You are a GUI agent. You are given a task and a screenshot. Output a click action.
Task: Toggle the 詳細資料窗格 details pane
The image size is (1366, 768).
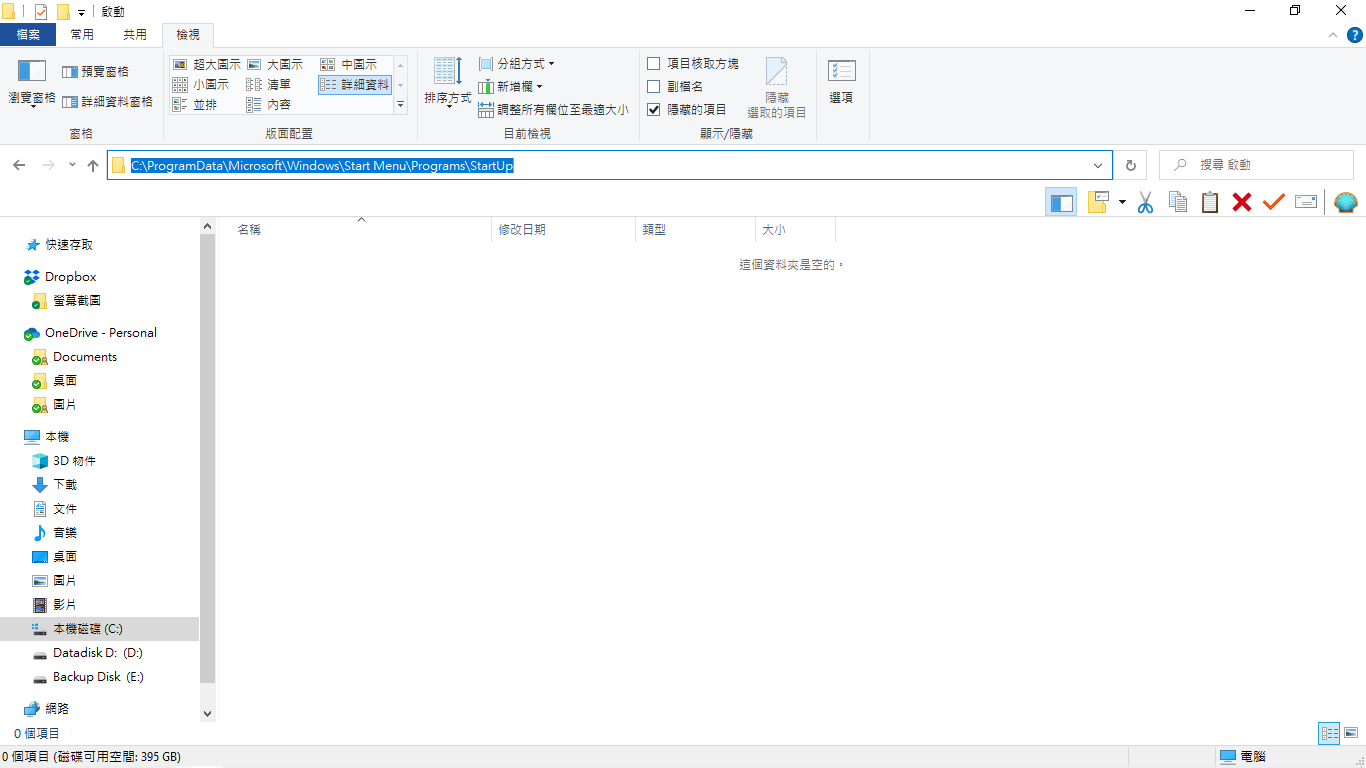(x=108, y=102)
